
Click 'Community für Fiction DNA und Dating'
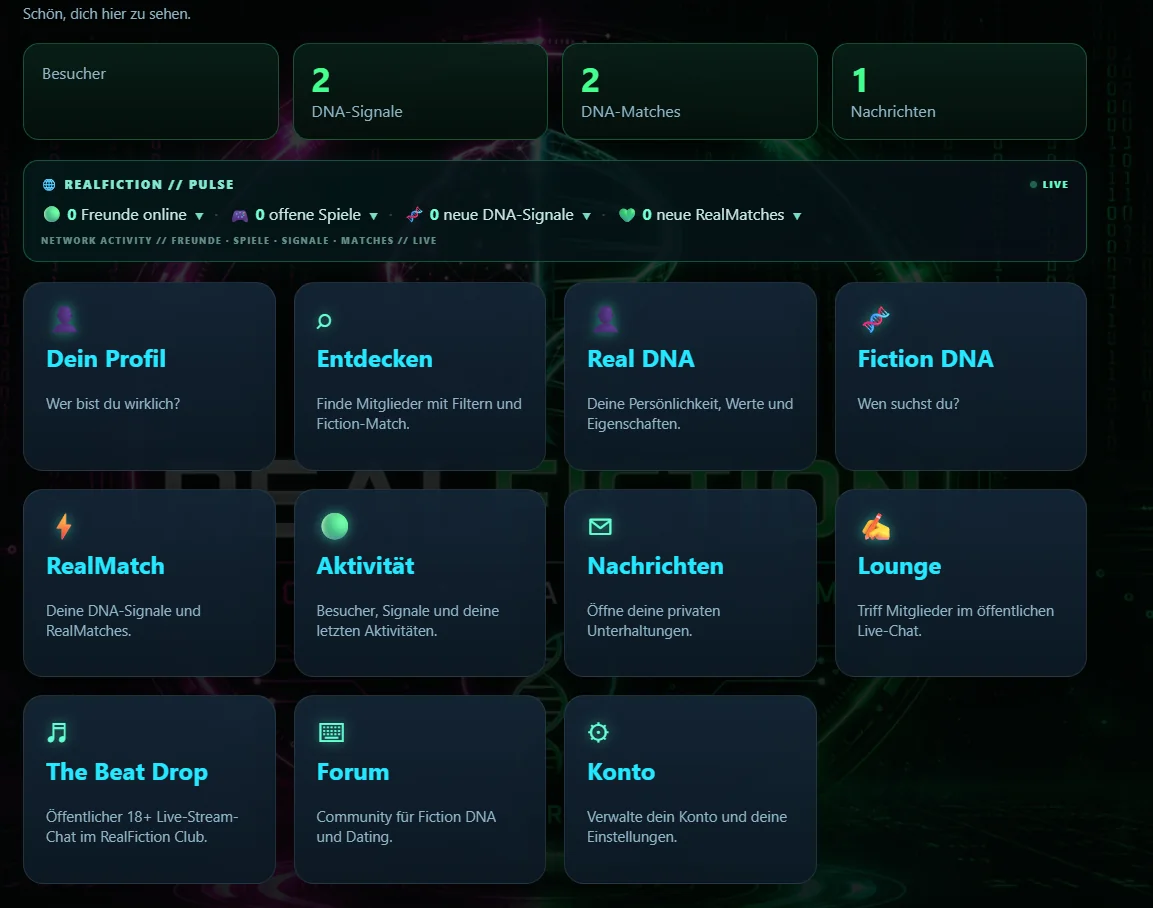pos(406,826)
